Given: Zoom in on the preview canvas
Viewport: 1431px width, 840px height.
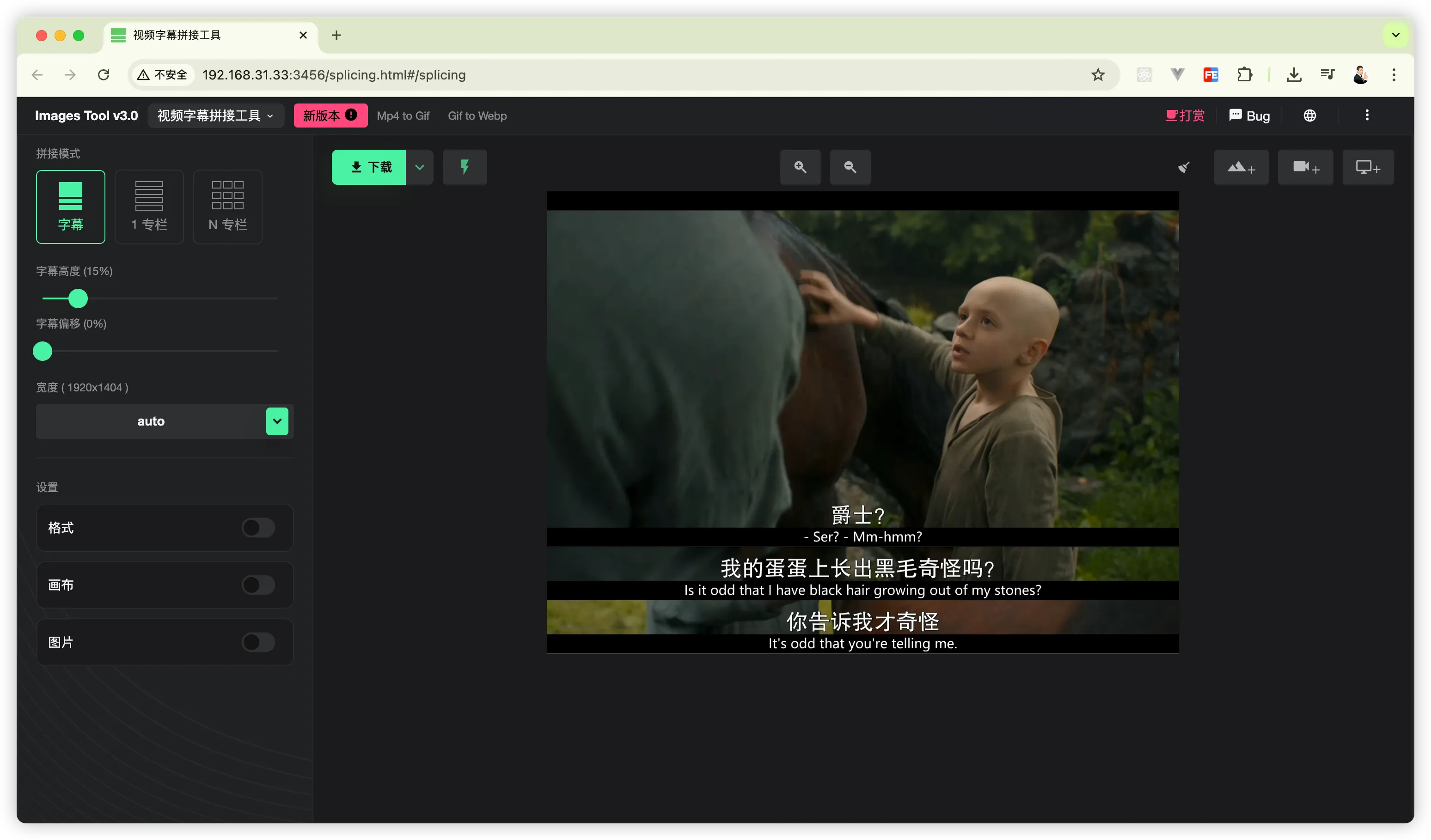Looking at the screenshot, I should [x=800, y=167].
